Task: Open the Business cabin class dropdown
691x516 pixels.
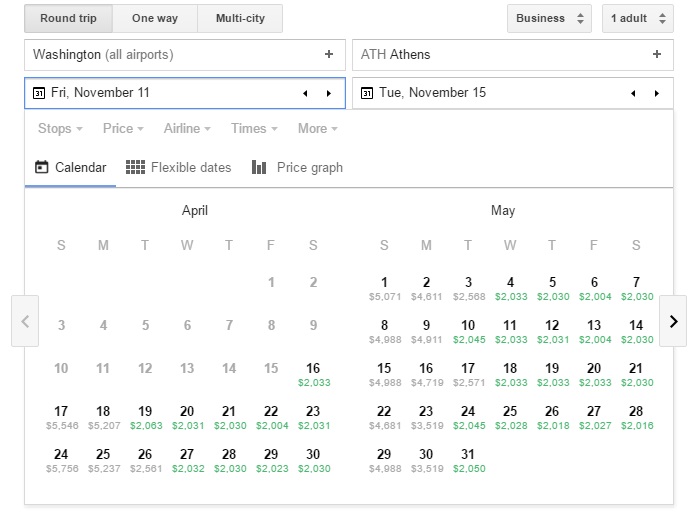Action: [x=549, y=18]
